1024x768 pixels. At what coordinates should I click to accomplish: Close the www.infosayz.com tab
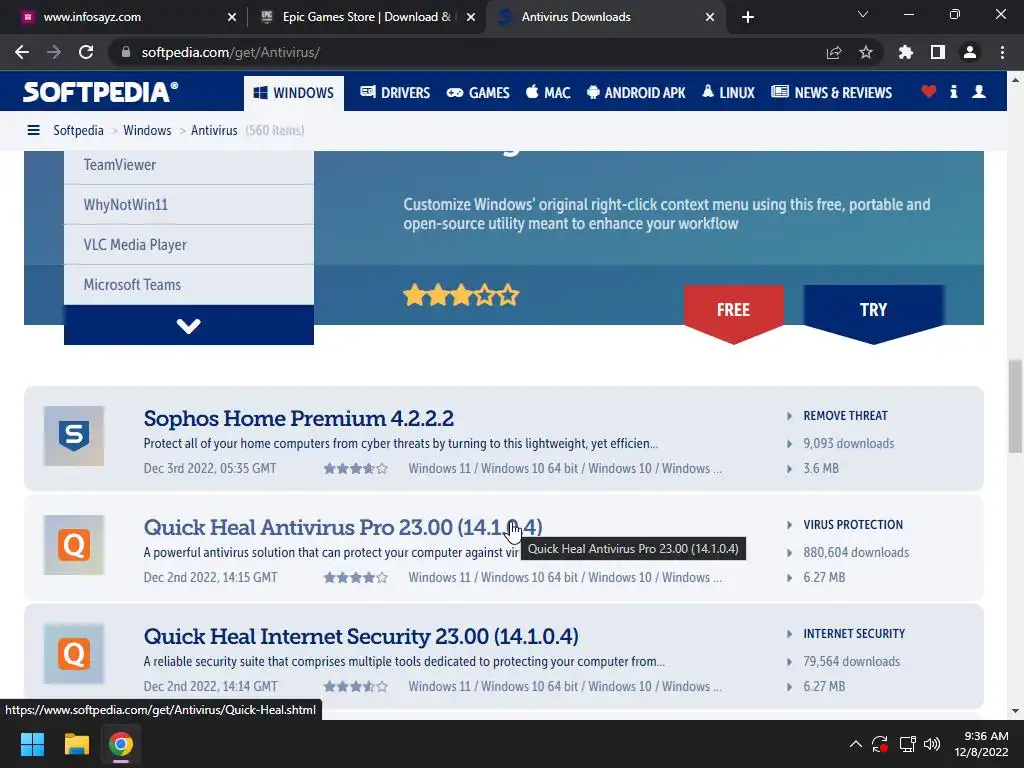pyautogui.click(x=232, y=17)
